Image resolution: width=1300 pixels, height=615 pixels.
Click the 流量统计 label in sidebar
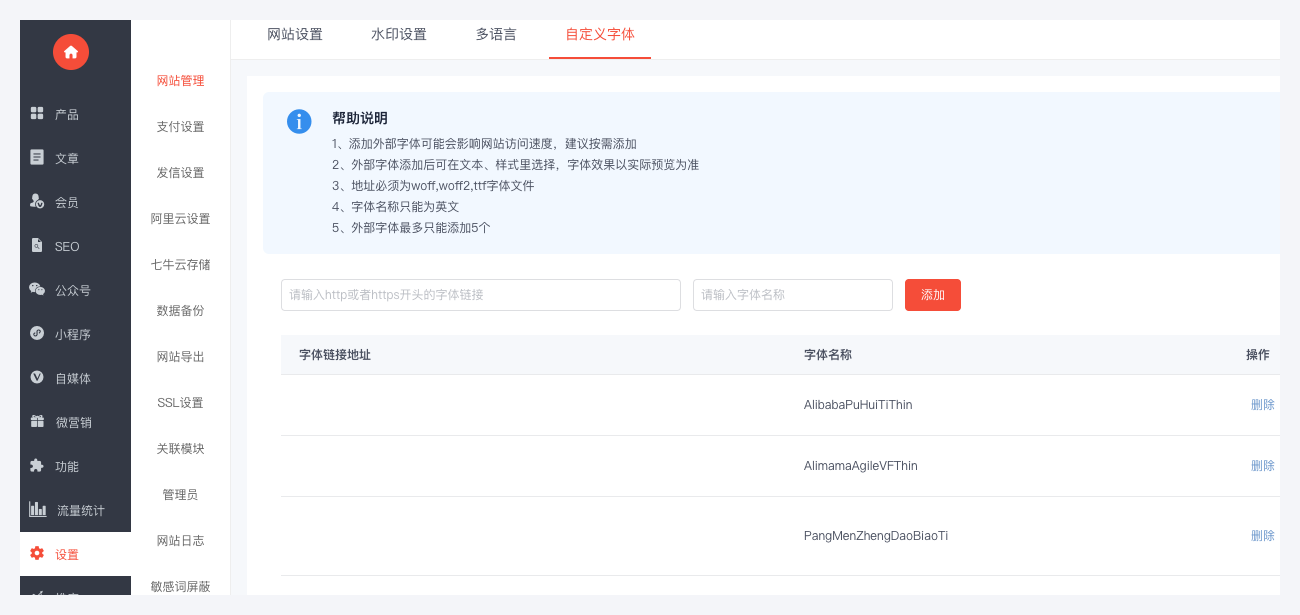tap(81, 511)
